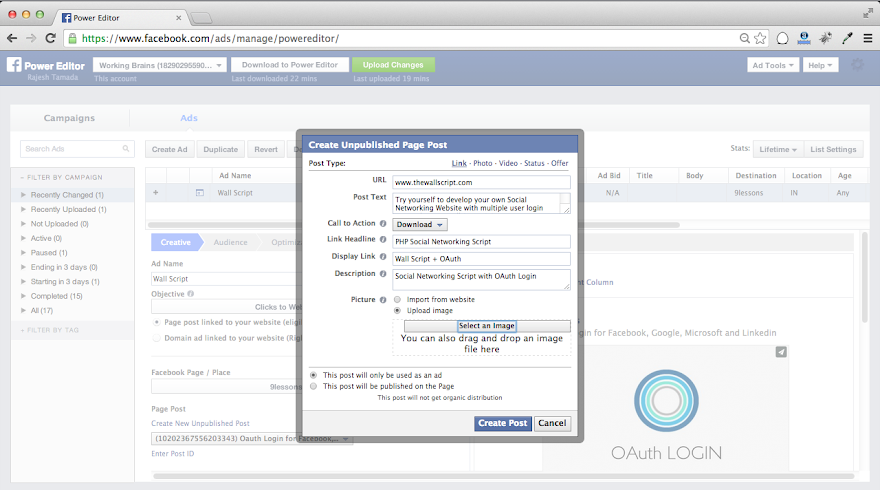The height and width of the screenshot is (490, 880).
Task: Select Upload image radio
Action: tap(397, 310)
